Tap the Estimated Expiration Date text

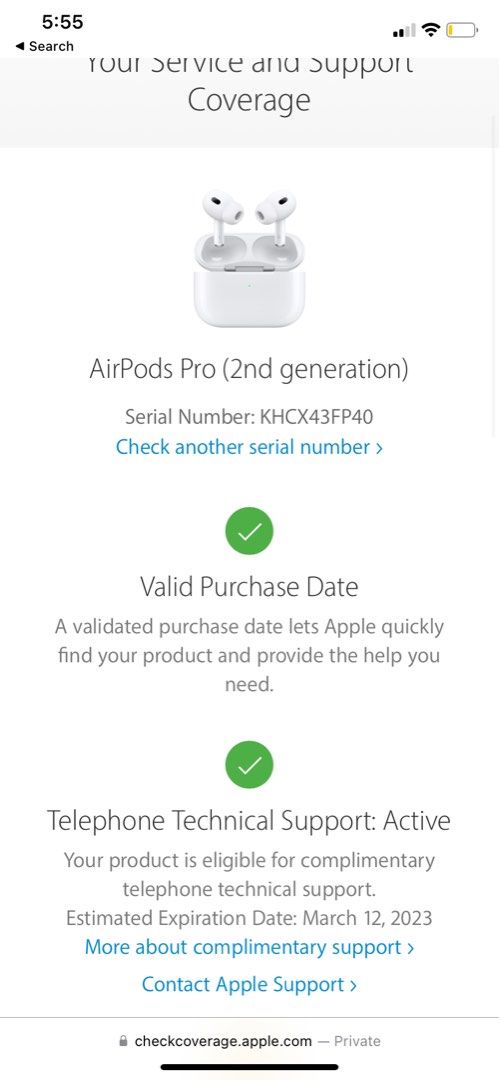point(249,918)
